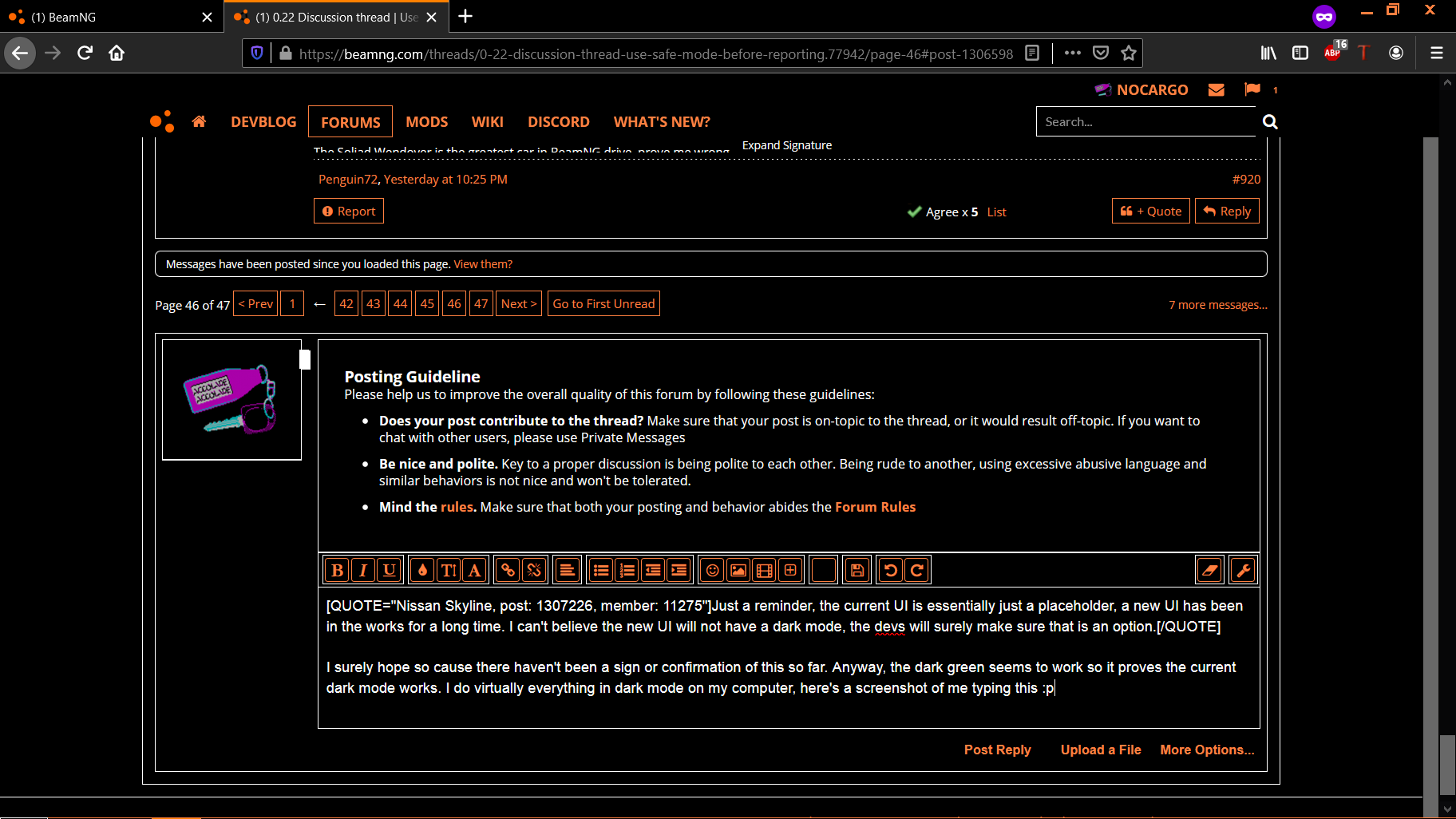Click Next > page button

[519, 303]
